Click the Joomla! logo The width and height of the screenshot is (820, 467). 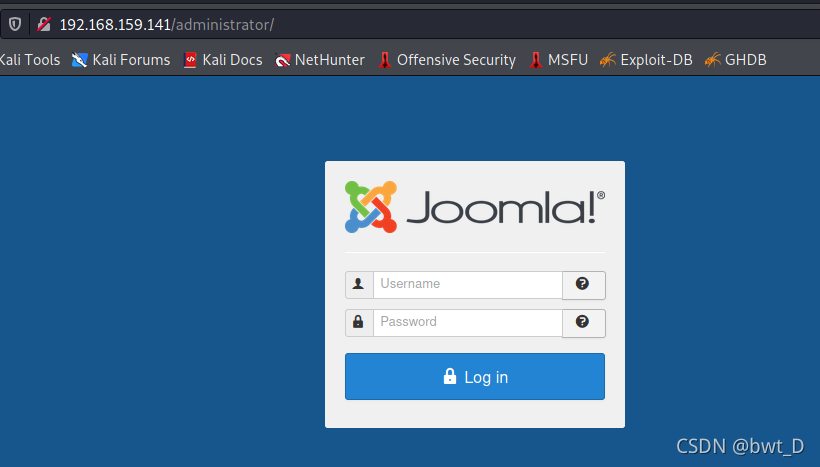click(x=475, y=207)
